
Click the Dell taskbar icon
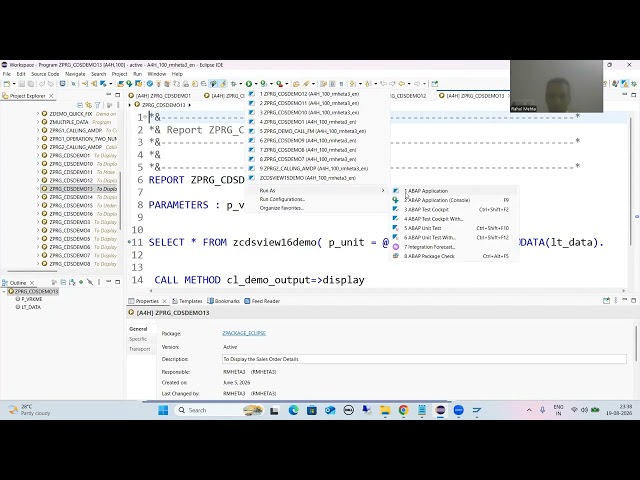349,410
